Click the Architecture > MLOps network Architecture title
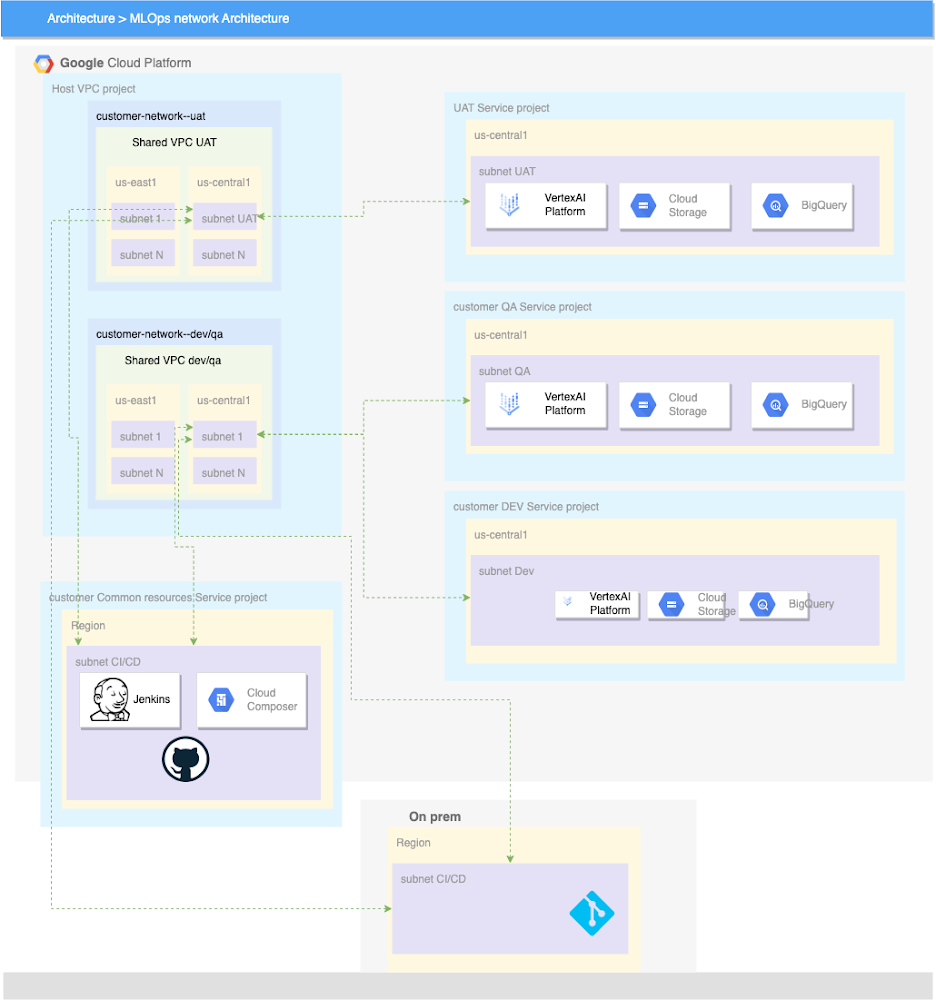 (x=168, y=18)
